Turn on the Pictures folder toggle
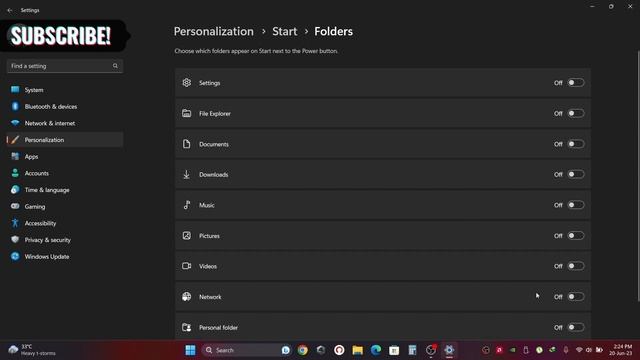Screen dimensions: 640x360 click(576, 236)
